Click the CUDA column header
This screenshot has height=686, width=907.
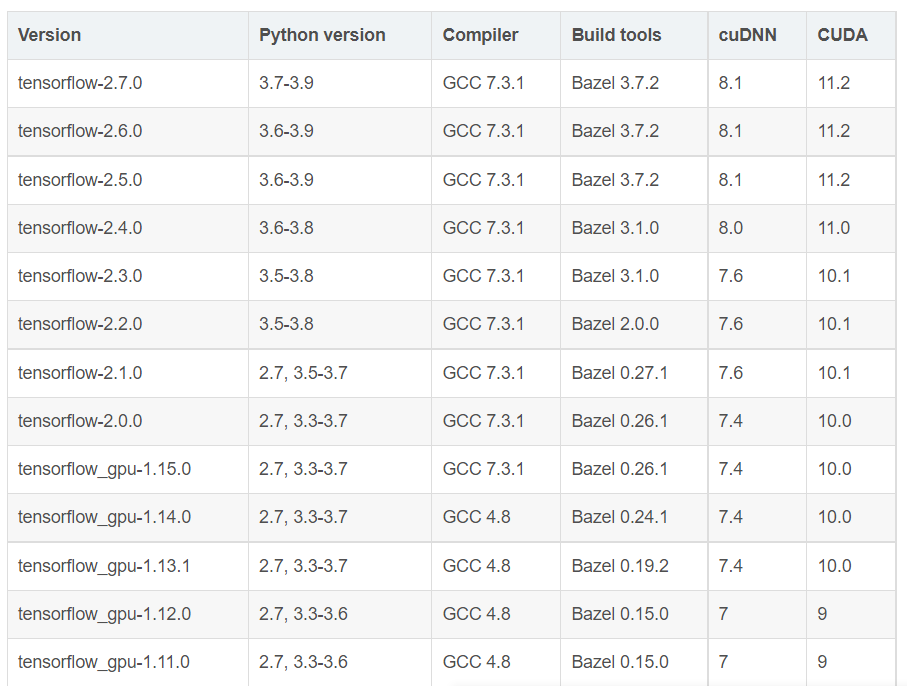(843, 35)
